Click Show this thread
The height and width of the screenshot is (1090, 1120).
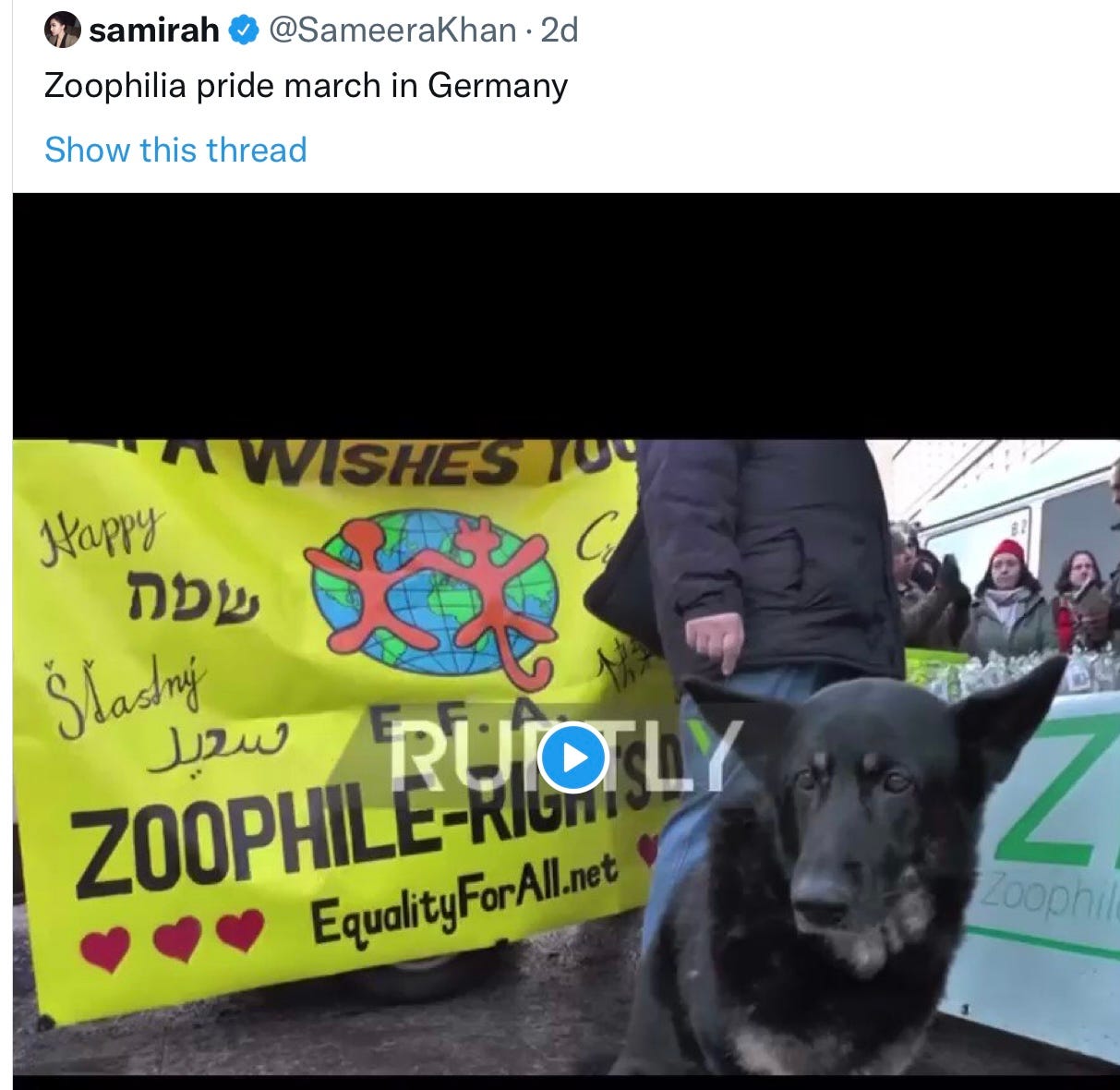(x=175, y=150)
